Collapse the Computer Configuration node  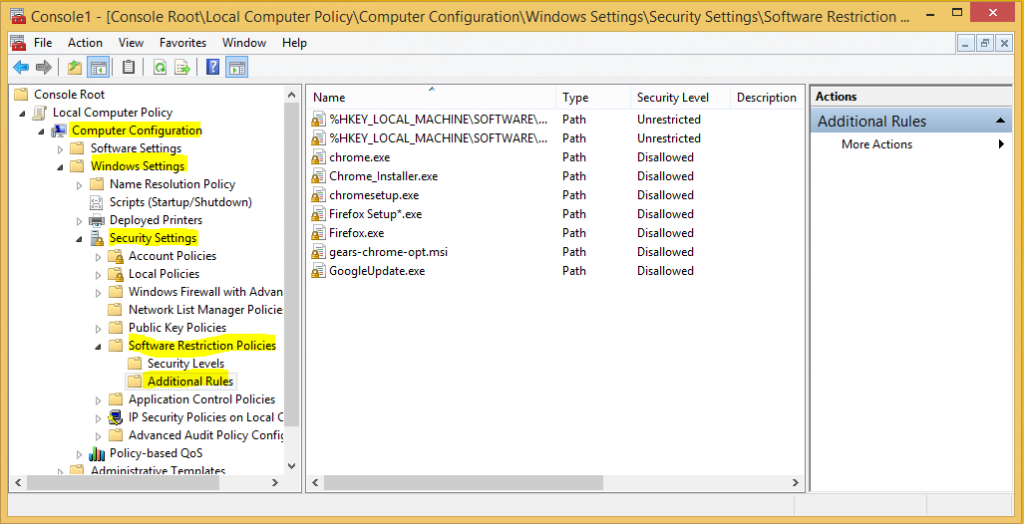coord(42,131)
